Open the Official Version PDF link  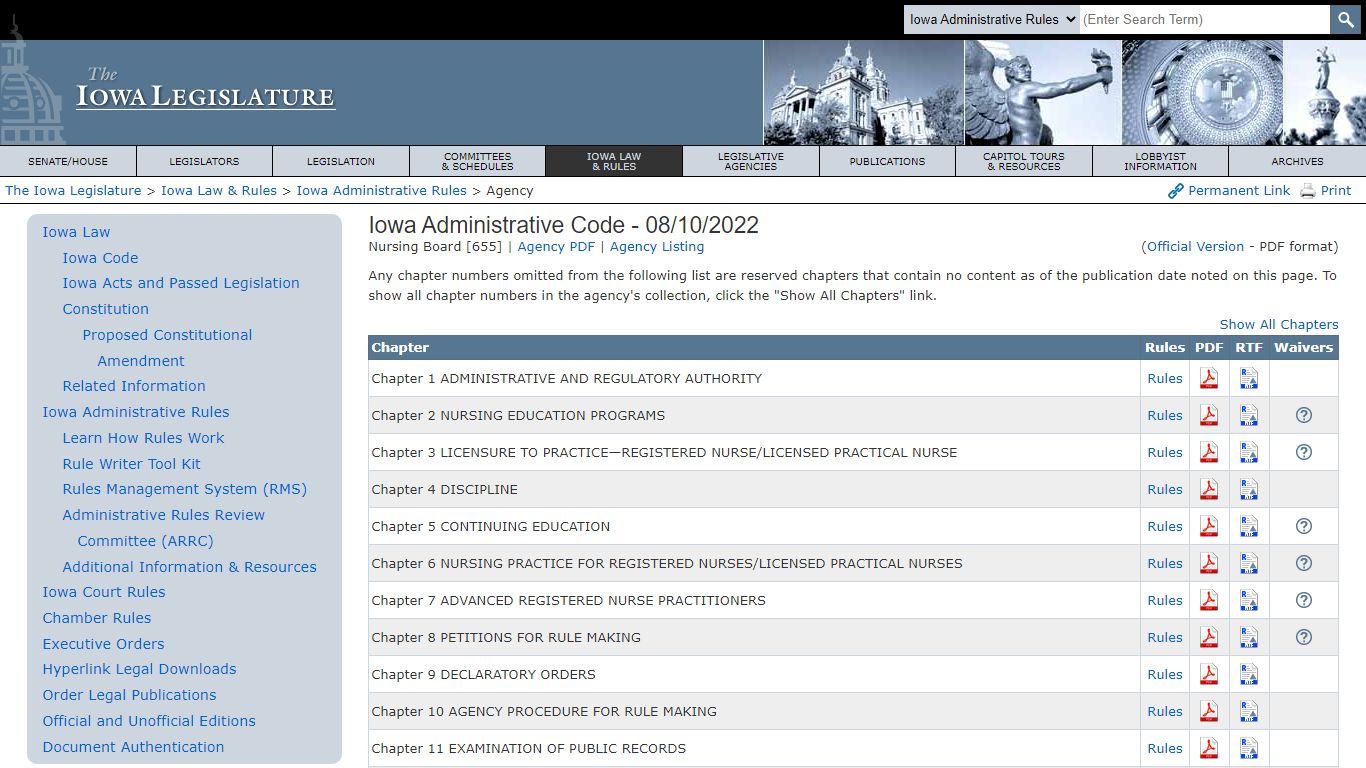coord(1195,246)
